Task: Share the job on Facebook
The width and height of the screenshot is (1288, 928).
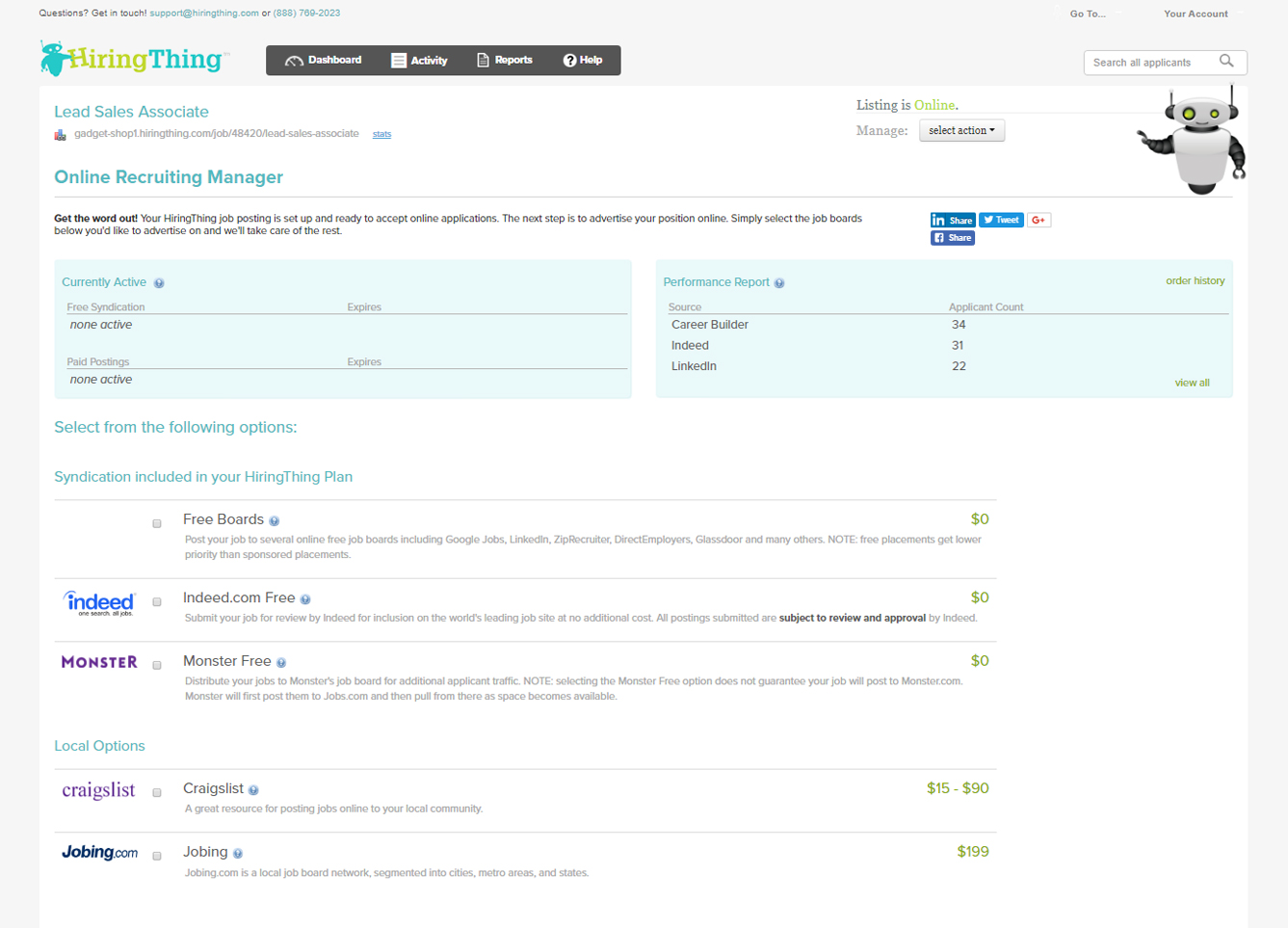Action: click(x=953, y=238)
